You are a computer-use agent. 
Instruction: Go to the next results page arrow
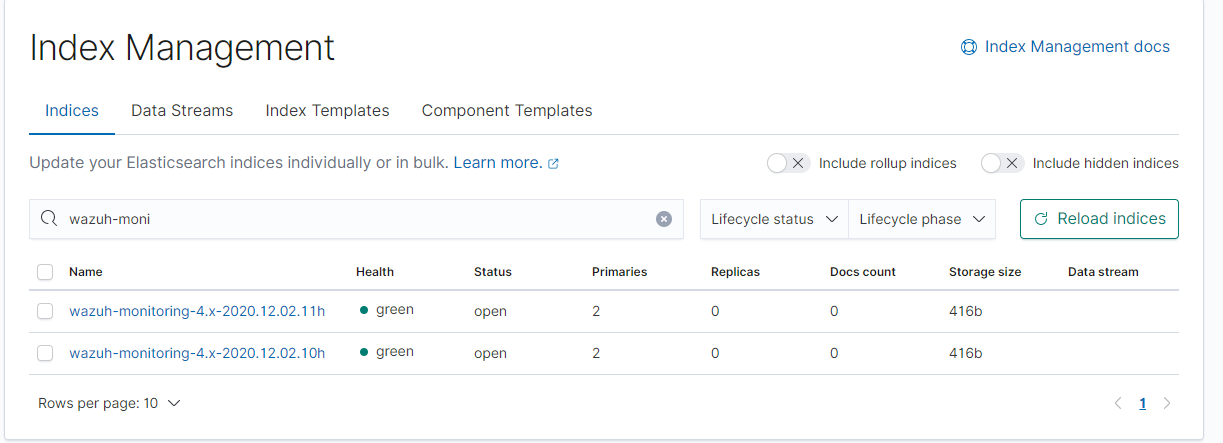1166,404
